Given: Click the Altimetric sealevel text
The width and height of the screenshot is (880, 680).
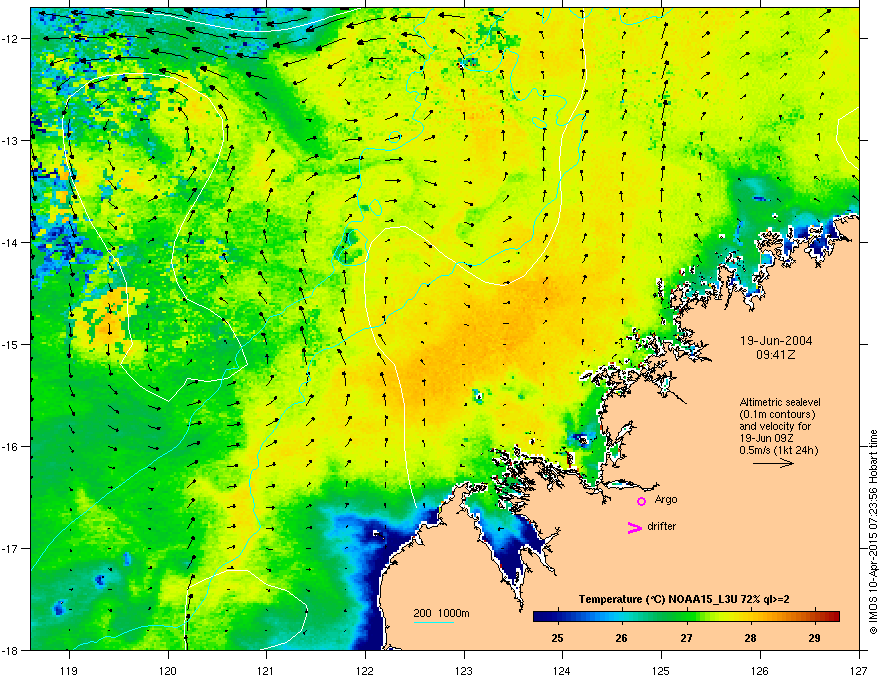Looking at the screenshot, I should point(780,402).
